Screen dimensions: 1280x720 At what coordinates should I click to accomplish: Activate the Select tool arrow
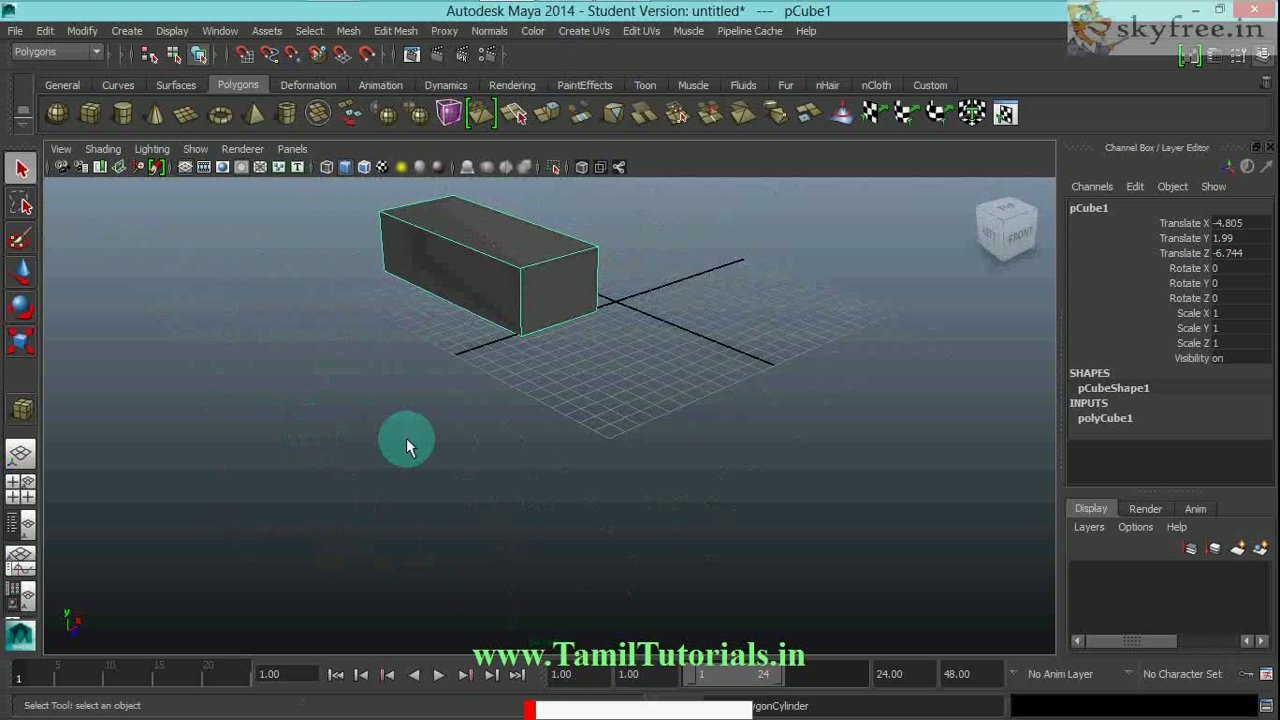(21, 169)
